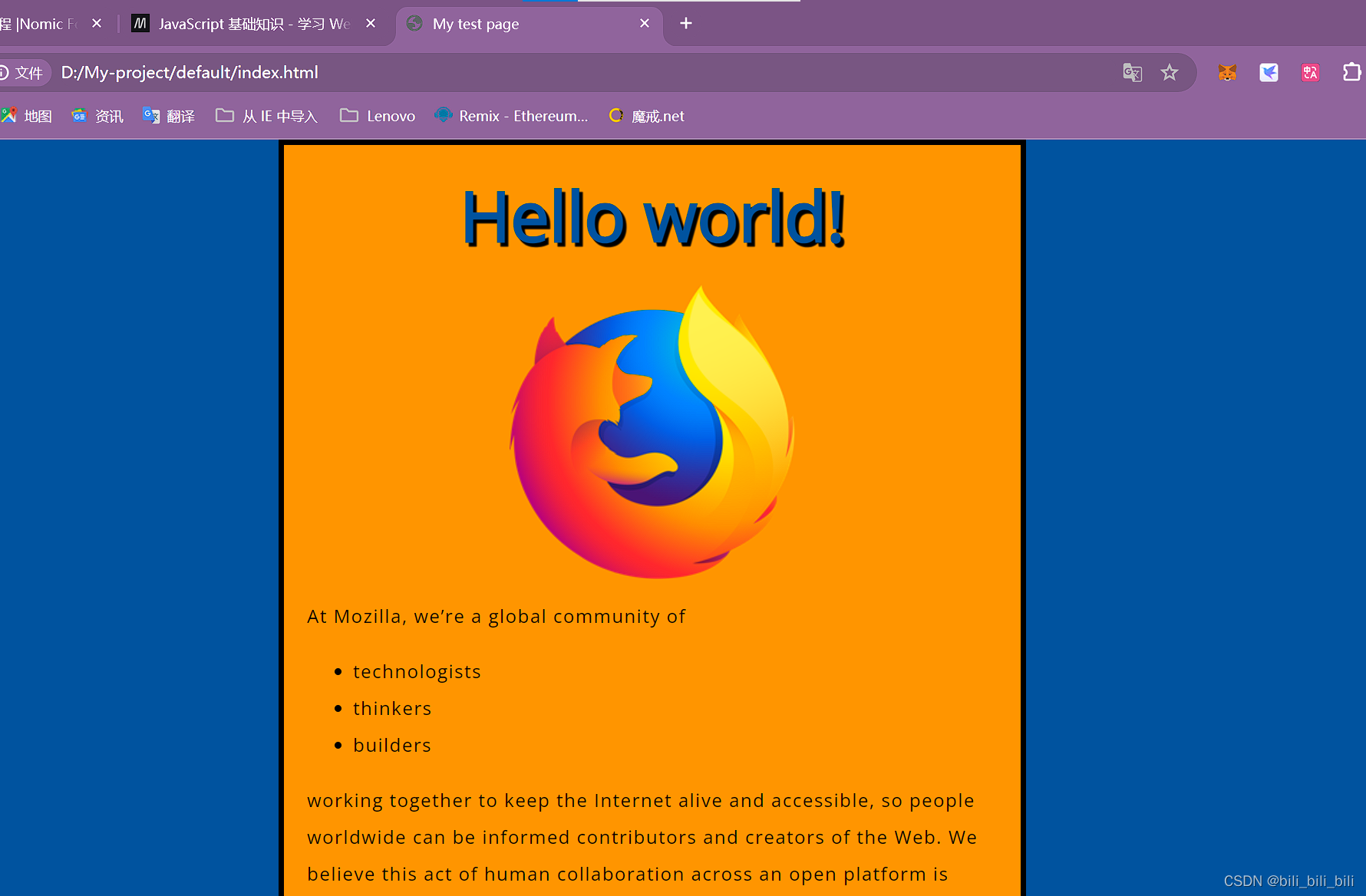This screenshot has width=1366, height=896.
Task: Click the Hello world! heading
Action: point(653,219)
